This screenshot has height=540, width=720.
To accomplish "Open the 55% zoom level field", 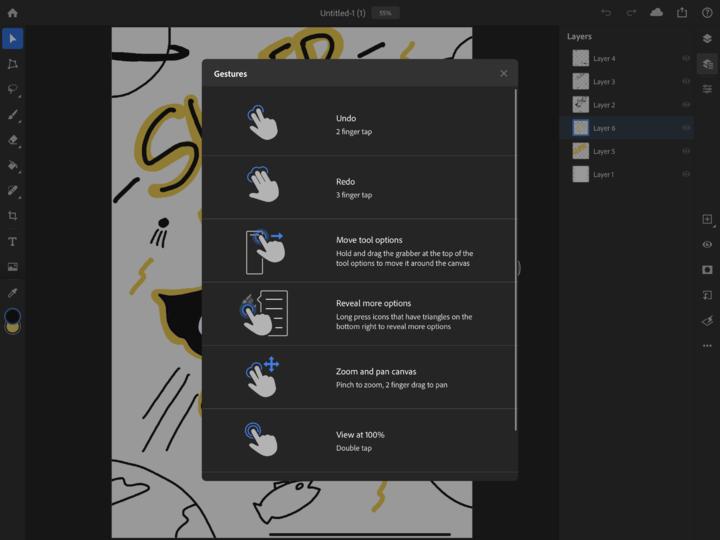I will point(385,13).
